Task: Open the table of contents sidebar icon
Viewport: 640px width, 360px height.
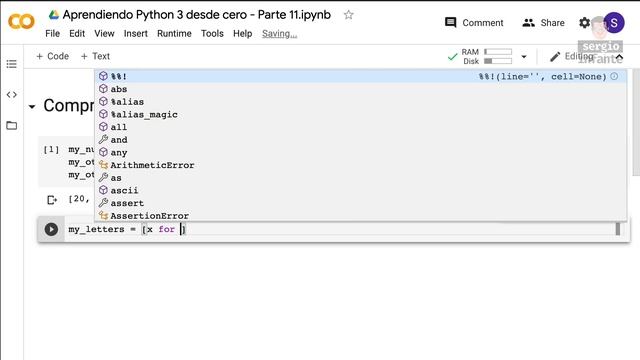Action: point(11,64)
